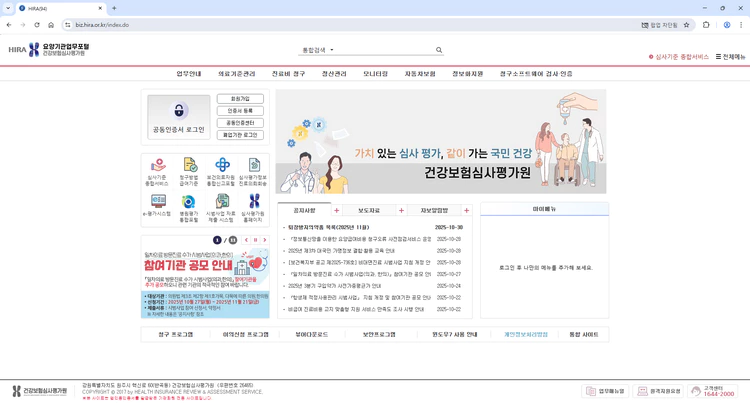Pause the banner slideshow
Image resolution: width=750 pixels, height=403 pixels.
pyautogui.click(x=255, y=240)
